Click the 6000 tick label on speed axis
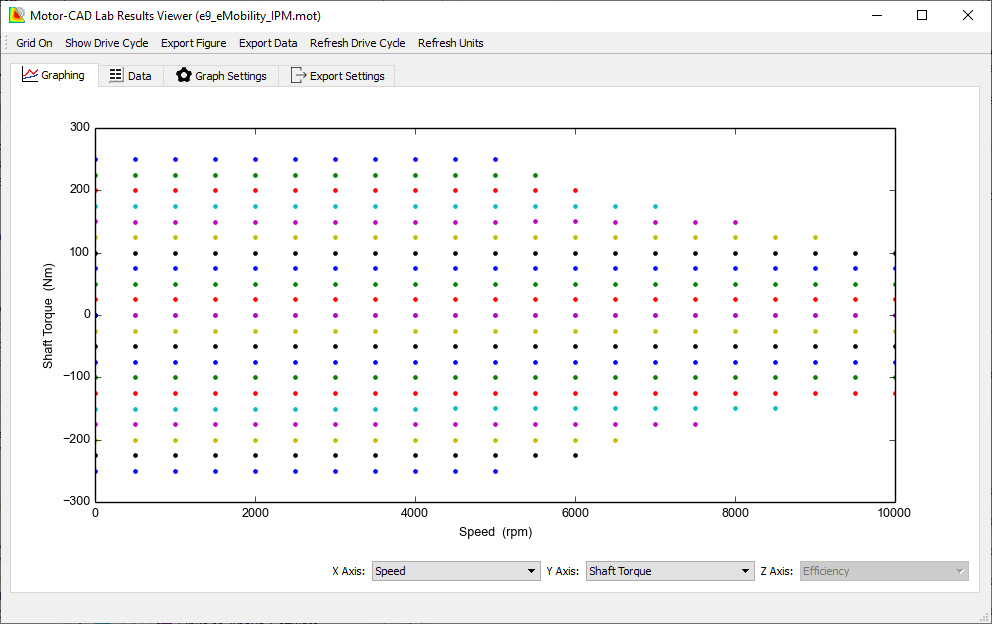Viewport: 992px width, 624px height. (x=575, y=513)
